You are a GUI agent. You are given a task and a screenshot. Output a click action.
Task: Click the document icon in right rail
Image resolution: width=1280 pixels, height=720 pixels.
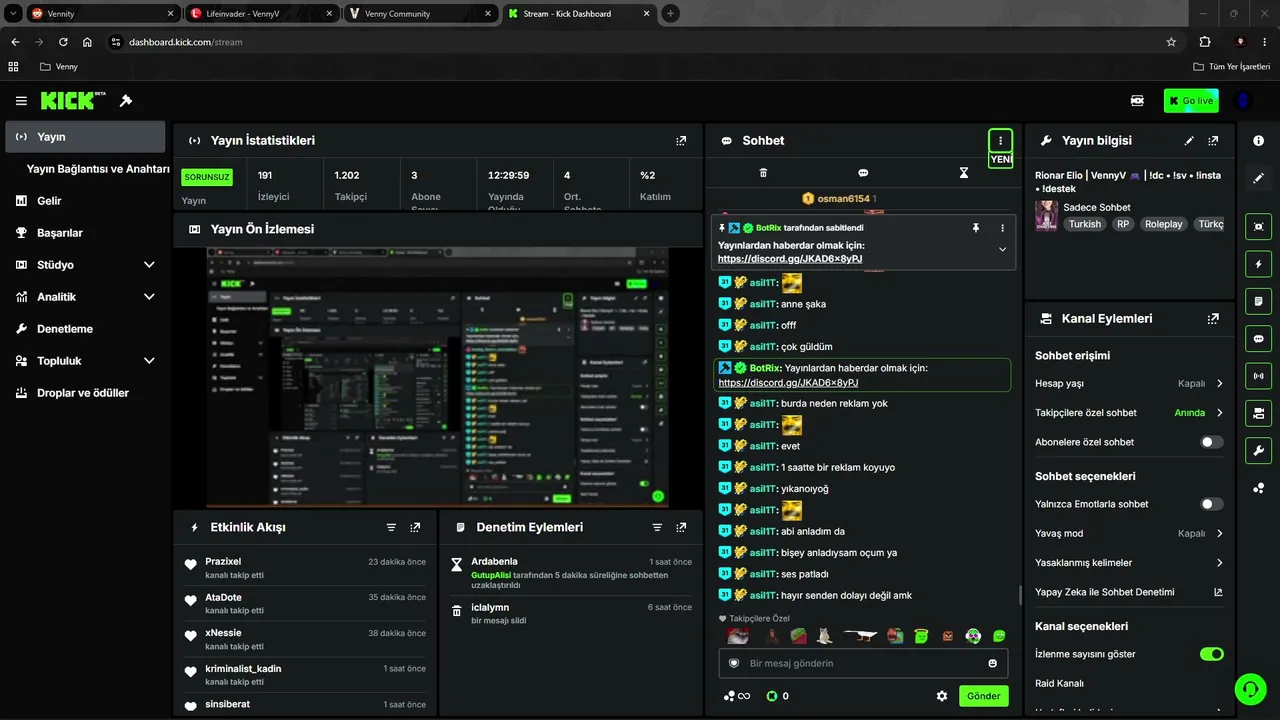[x=1259, y=301]
